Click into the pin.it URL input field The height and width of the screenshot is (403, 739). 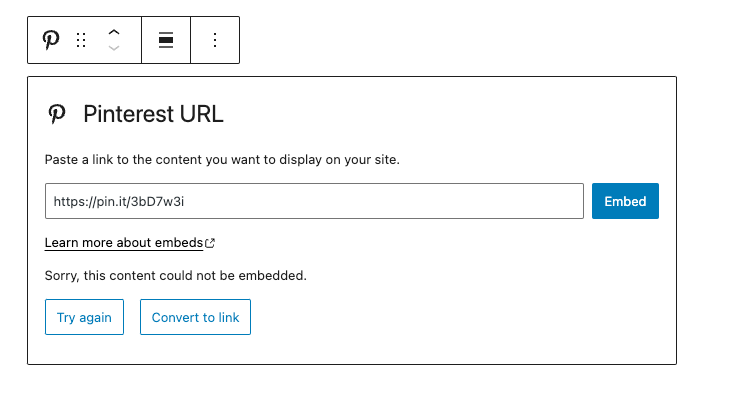coord(314,201)
